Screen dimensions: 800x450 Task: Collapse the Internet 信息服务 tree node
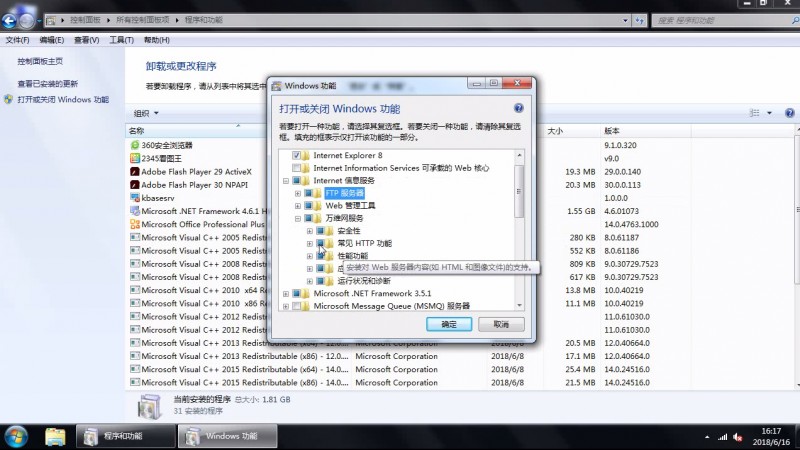286,181
